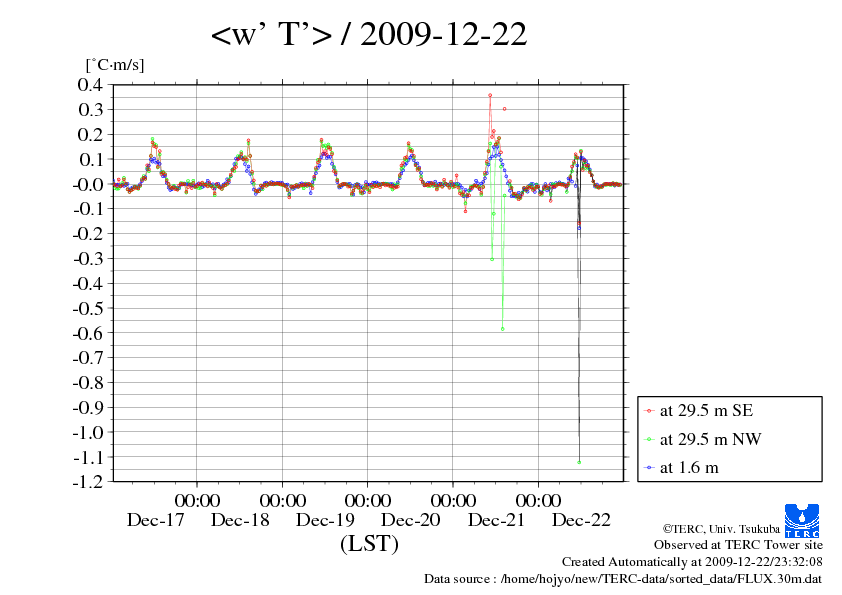The image size is (842, 595).
Task: Click the red legend marker for 29.5 m SE
Action: tap(649, 411)
